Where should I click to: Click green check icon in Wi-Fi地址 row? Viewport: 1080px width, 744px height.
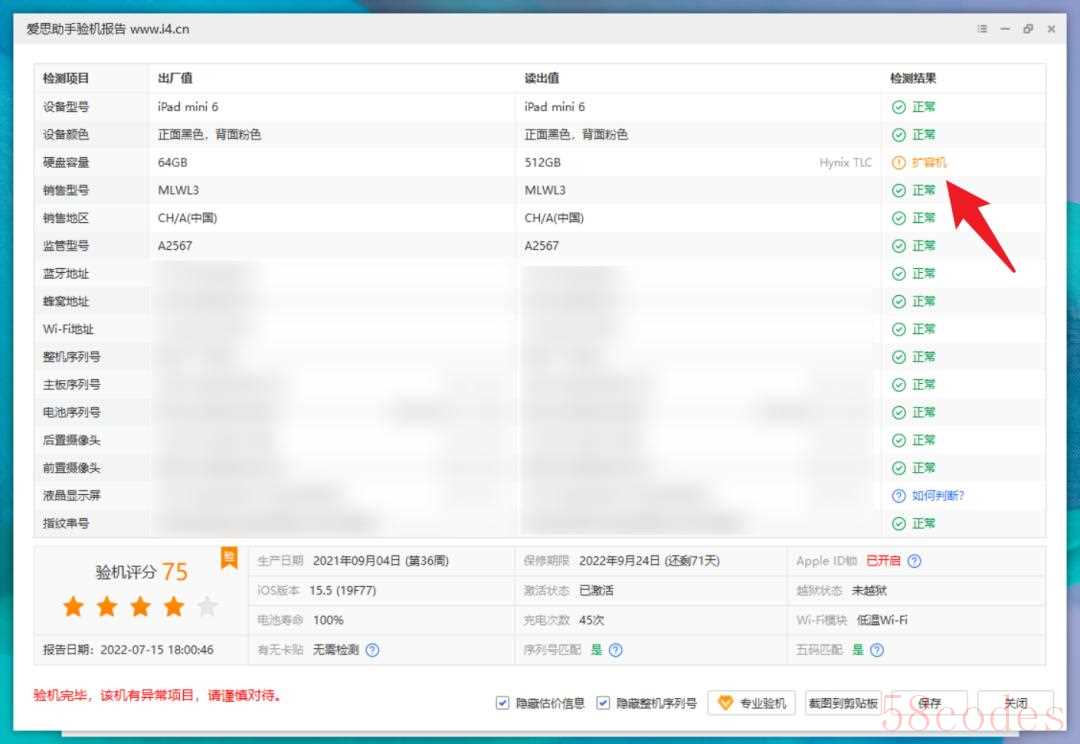point(899,329)
